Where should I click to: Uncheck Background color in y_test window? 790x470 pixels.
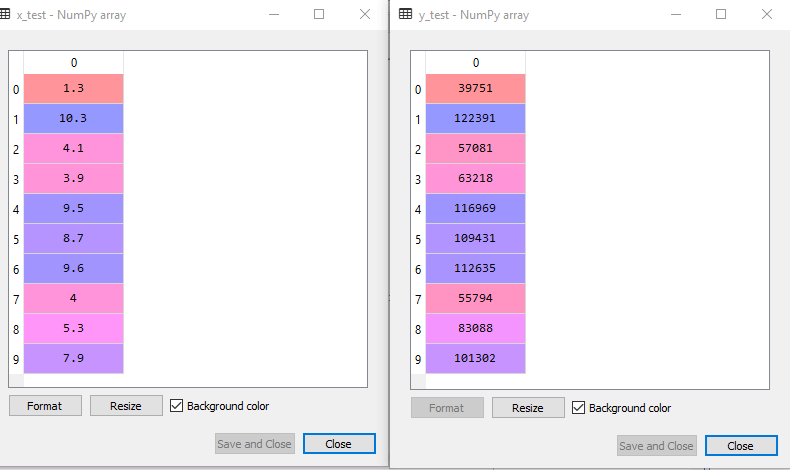pyautogui.click(x=579, y=408)
